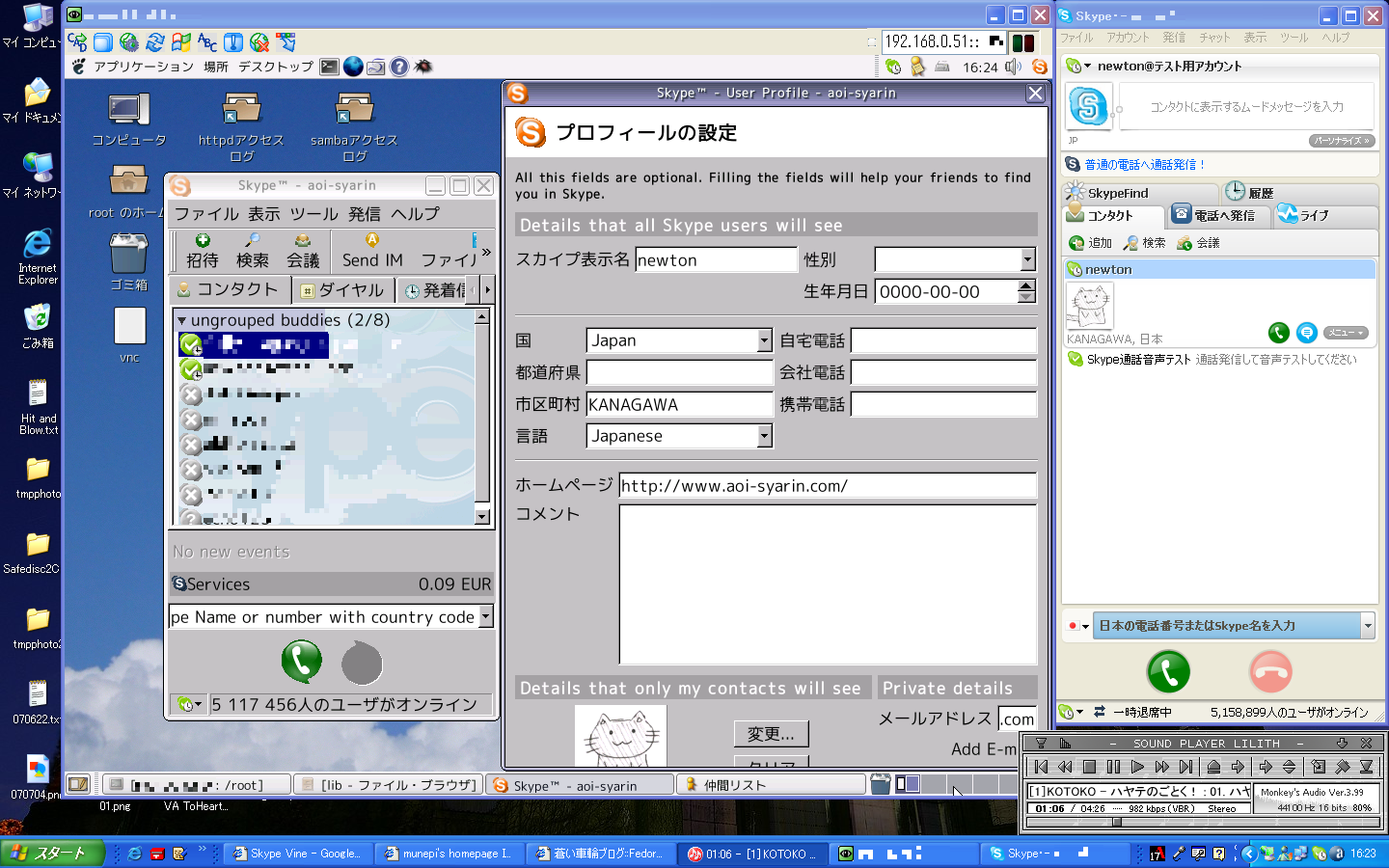Click the refresh screen icon in VNC toolbar
The image size is (1389, 868).
click(155, 42)
